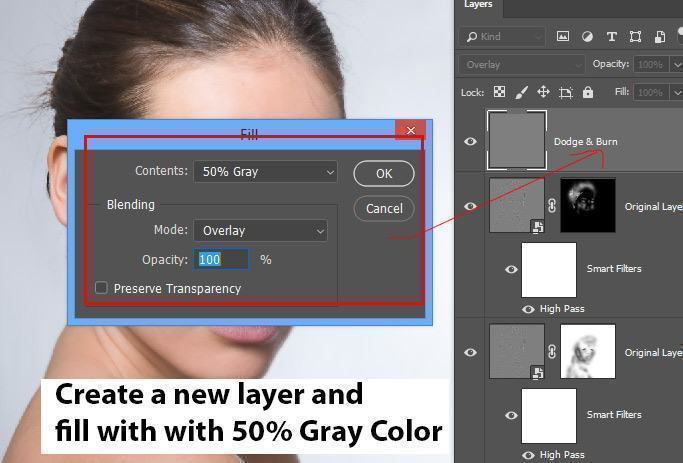Enable Preserve Transparency checkbox
The height and width of the screenshot is (463, 683).
pyautogui.click(x=101, y=287)
